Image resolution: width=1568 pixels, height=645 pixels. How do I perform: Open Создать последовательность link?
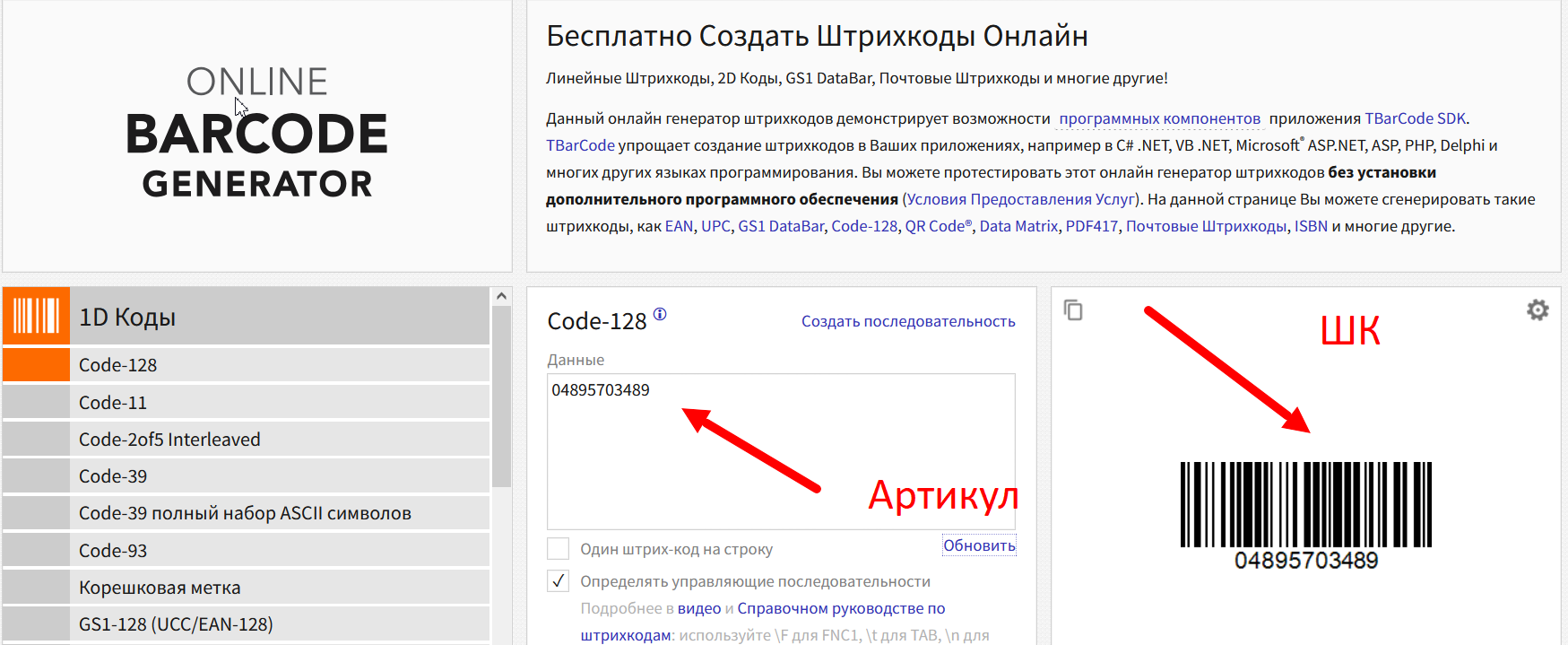click(907, 321)
